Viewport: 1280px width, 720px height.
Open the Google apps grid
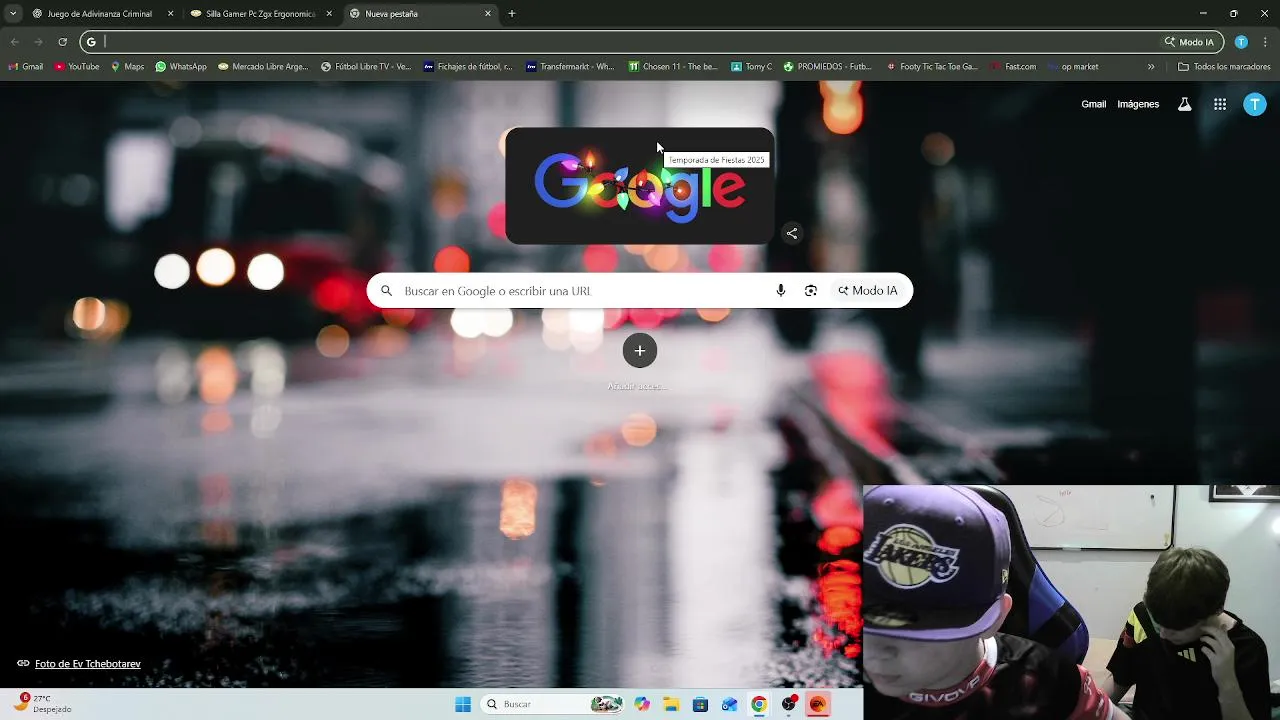pyautogui.click(x=1220, y=104)
